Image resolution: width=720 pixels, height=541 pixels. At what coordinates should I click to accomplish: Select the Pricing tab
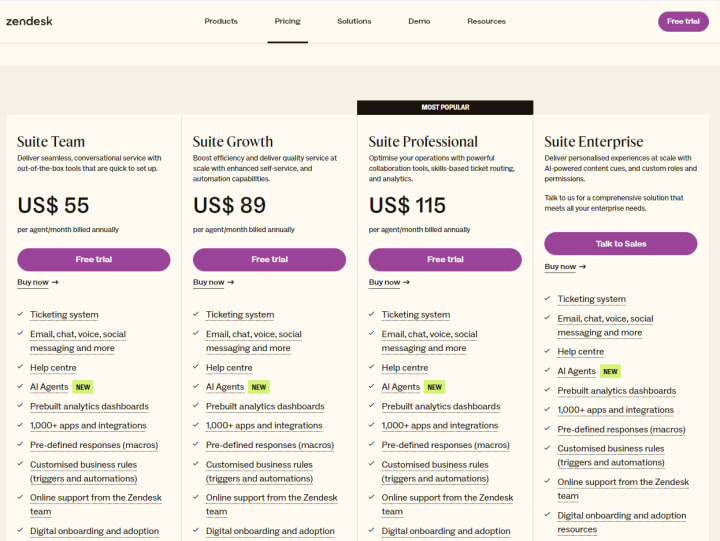[287, 21]
